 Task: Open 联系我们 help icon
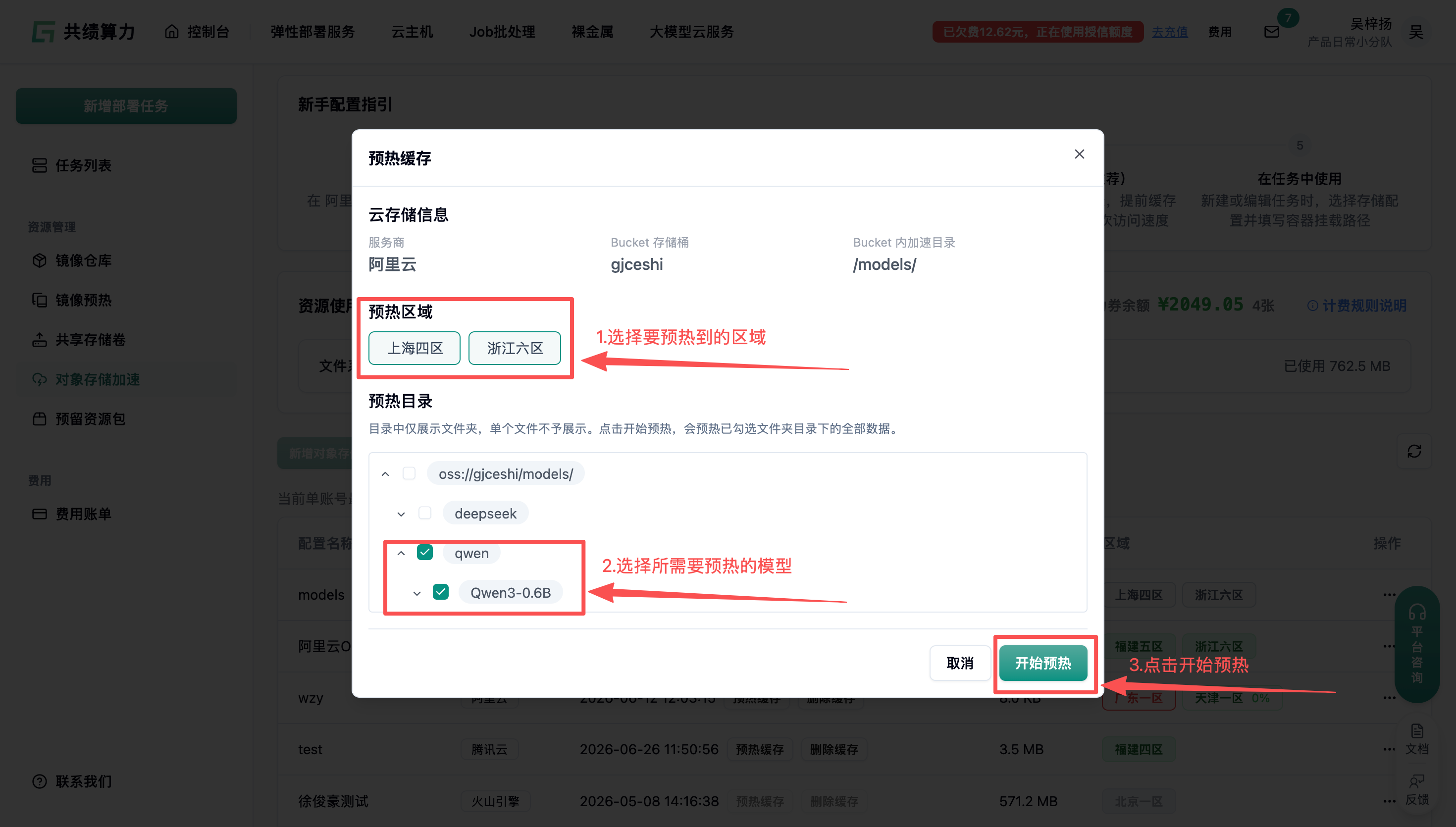(x=39, y=781)
